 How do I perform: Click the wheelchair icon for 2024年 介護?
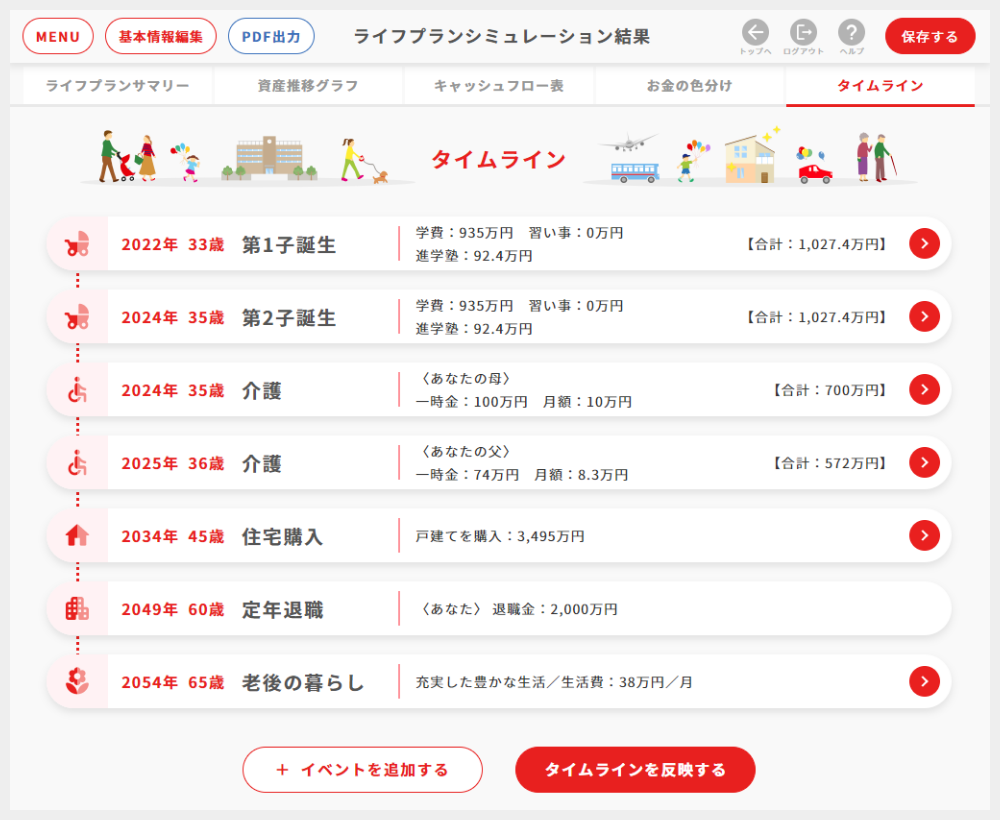click(x=77, y=390)
